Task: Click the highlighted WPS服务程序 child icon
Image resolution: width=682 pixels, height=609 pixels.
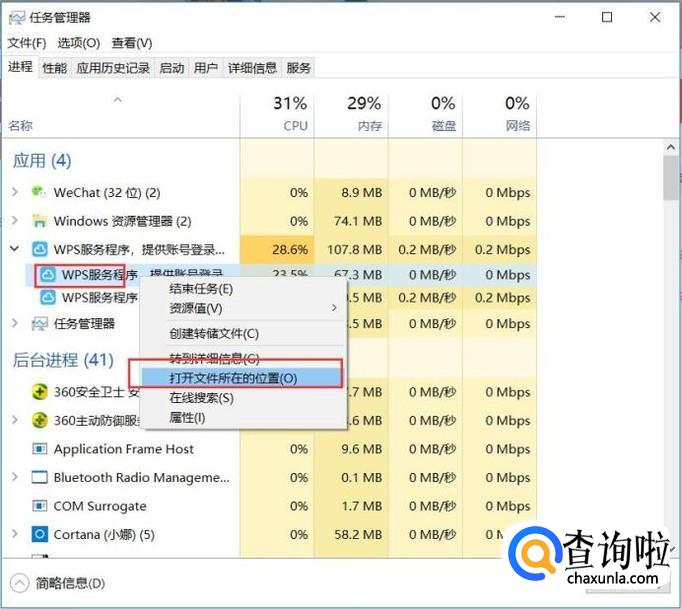Action: click(x=47, y=274)
